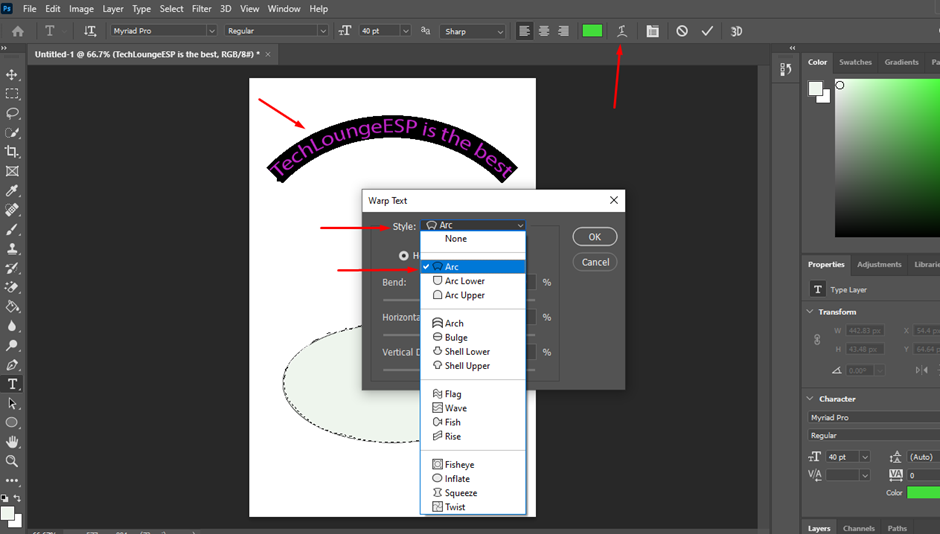Select the Dodge tool
Viewport: 940px width, 534px height.
[12, 345]
